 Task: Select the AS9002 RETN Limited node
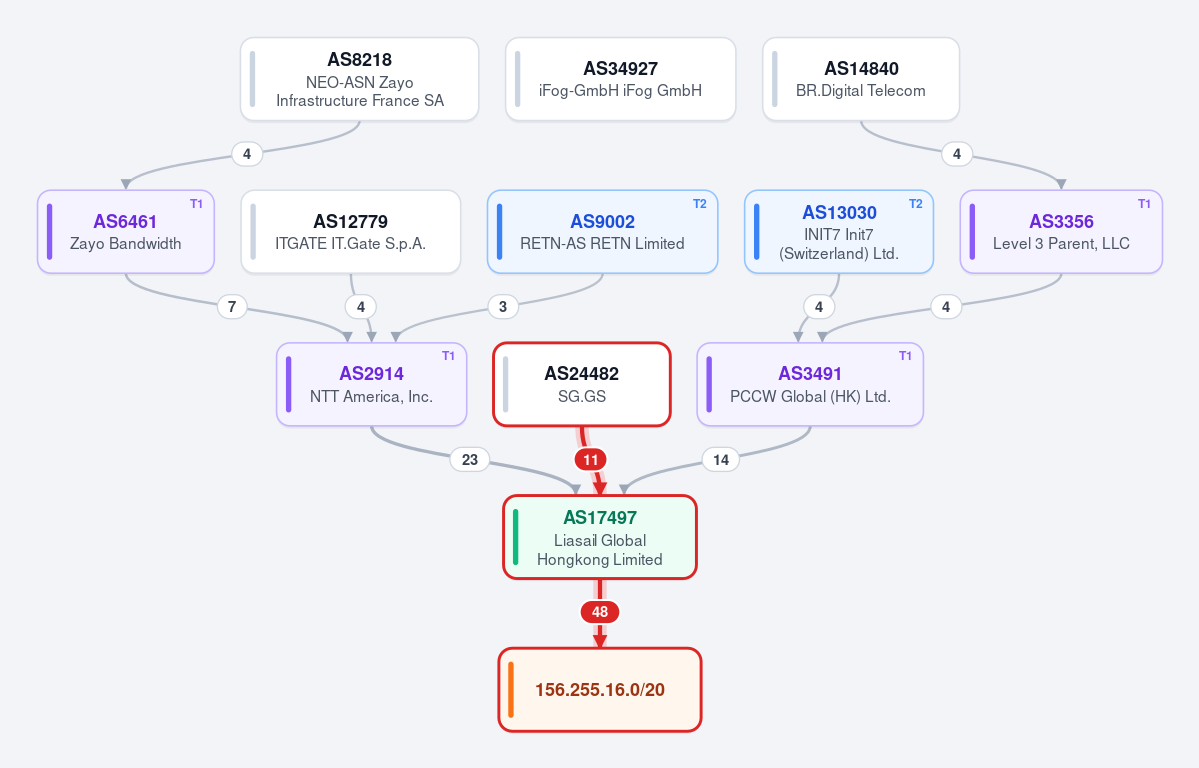603,232
